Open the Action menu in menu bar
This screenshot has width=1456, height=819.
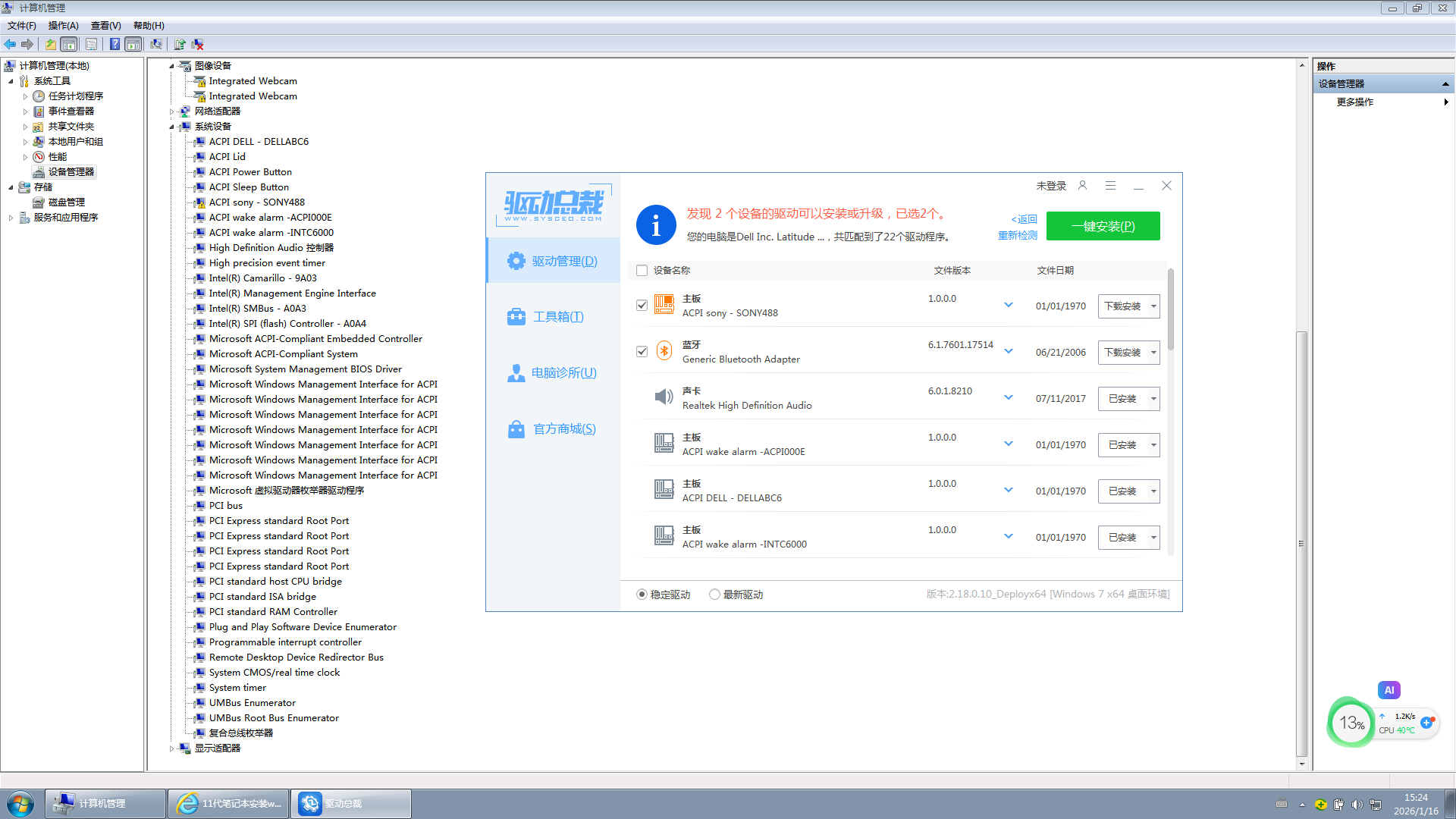(x=63, y=26)
